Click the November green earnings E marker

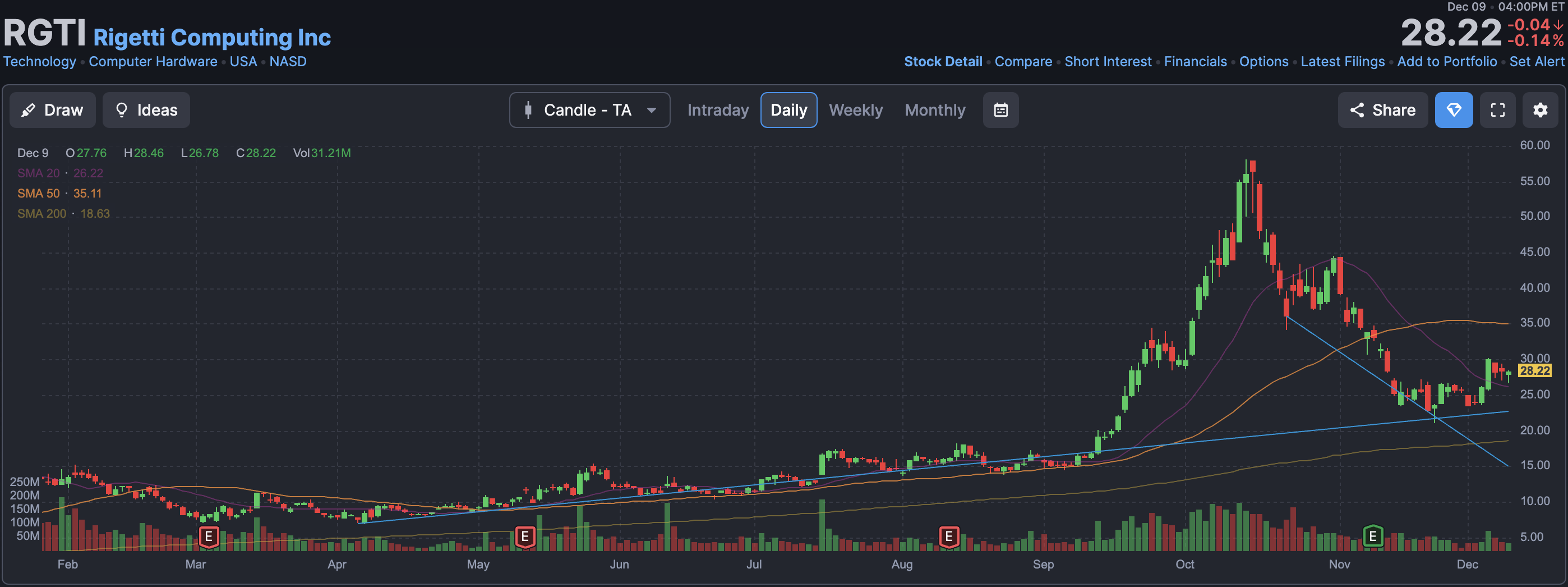tap(1373, 536)
